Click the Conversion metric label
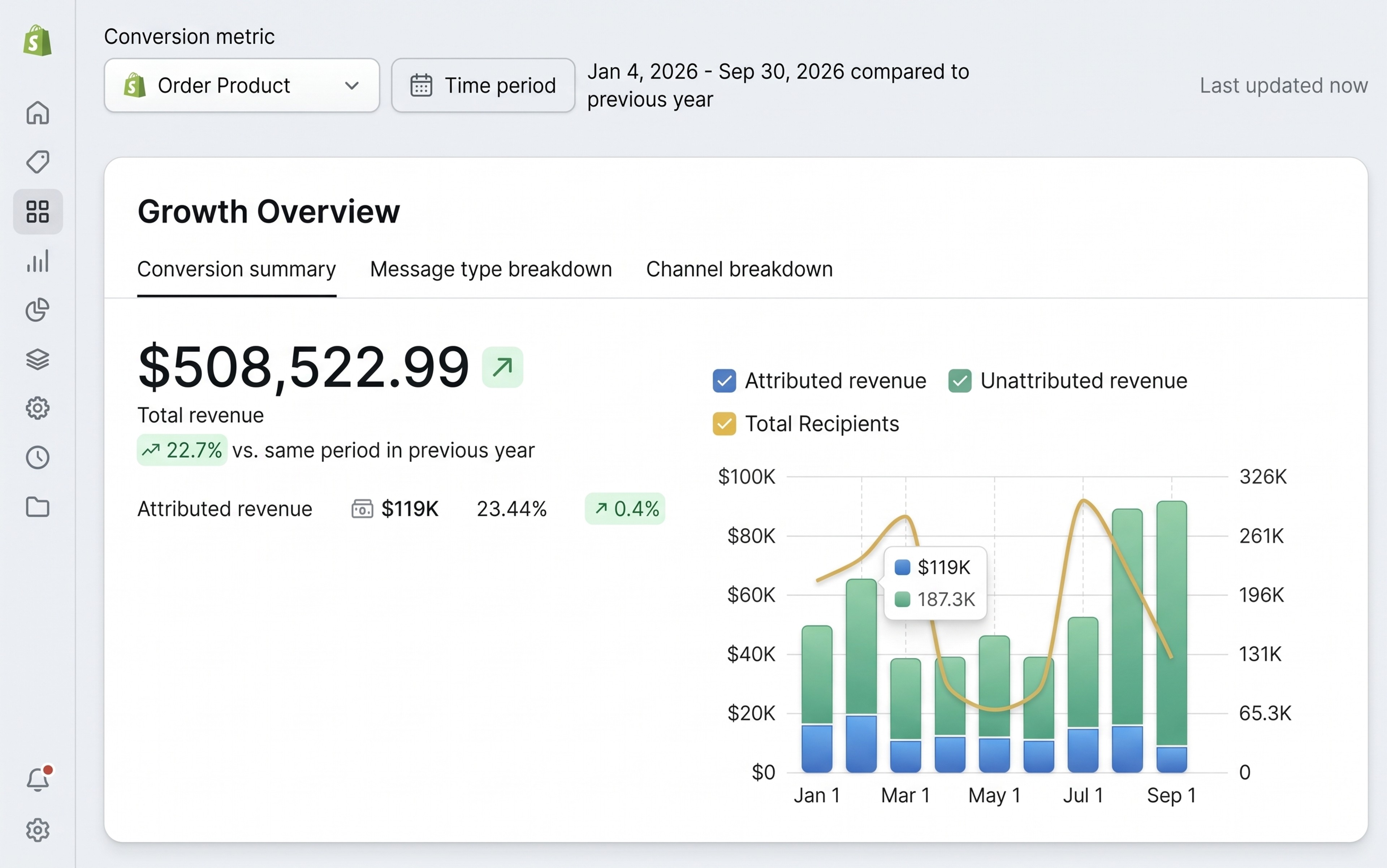The image size is (1387, 868). [x=190, y=37]
